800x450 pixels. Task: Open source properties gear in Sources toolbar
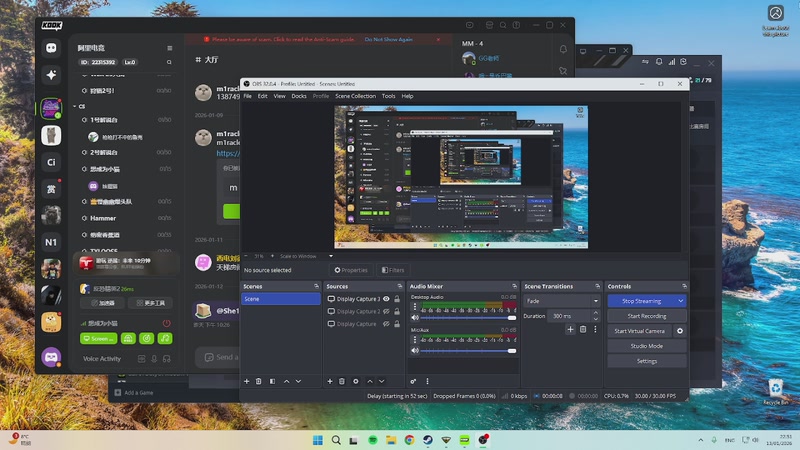(356, 381)
